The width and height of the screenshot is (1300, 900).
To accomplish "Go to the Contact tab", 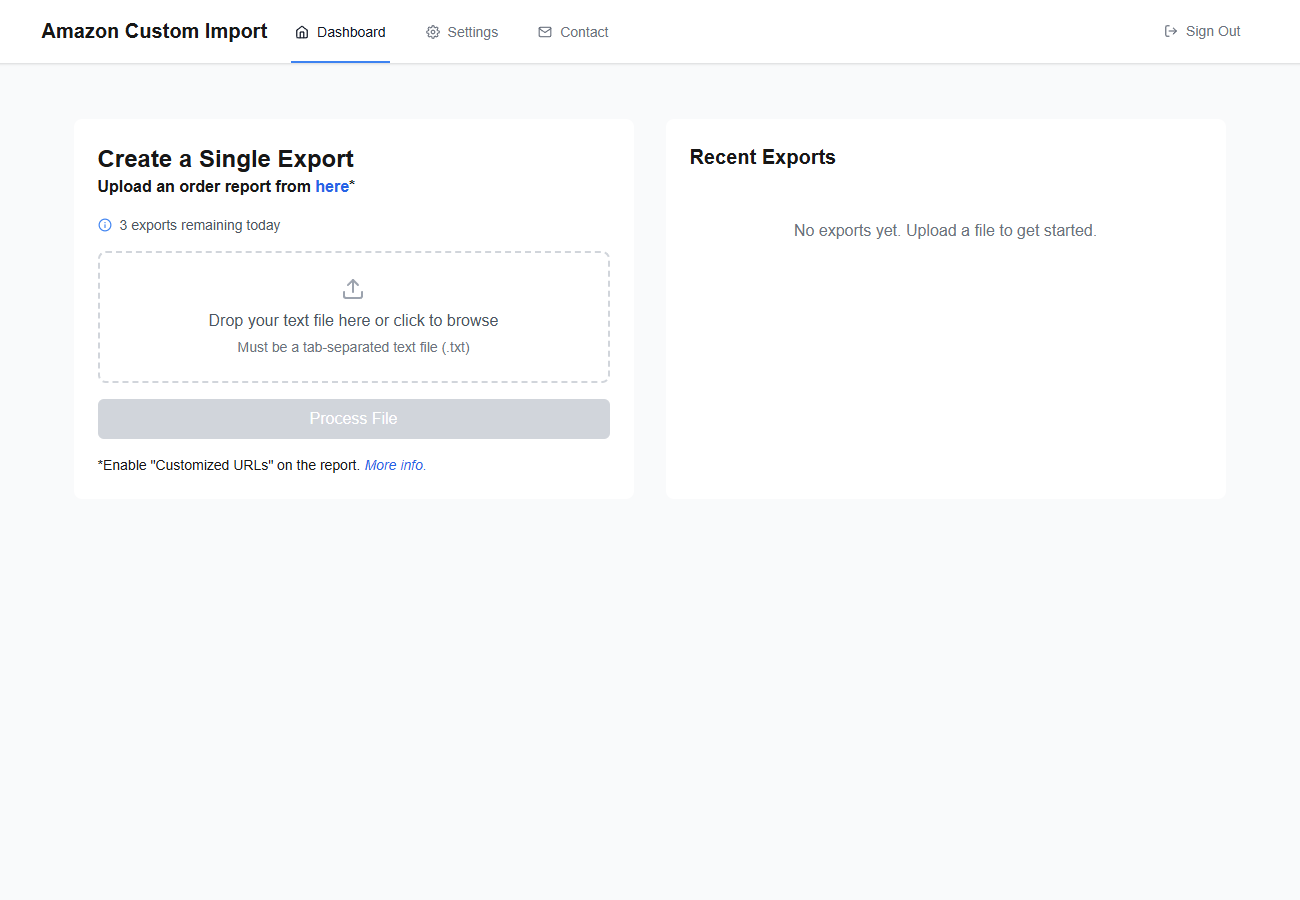I will (x=573, y=32).
